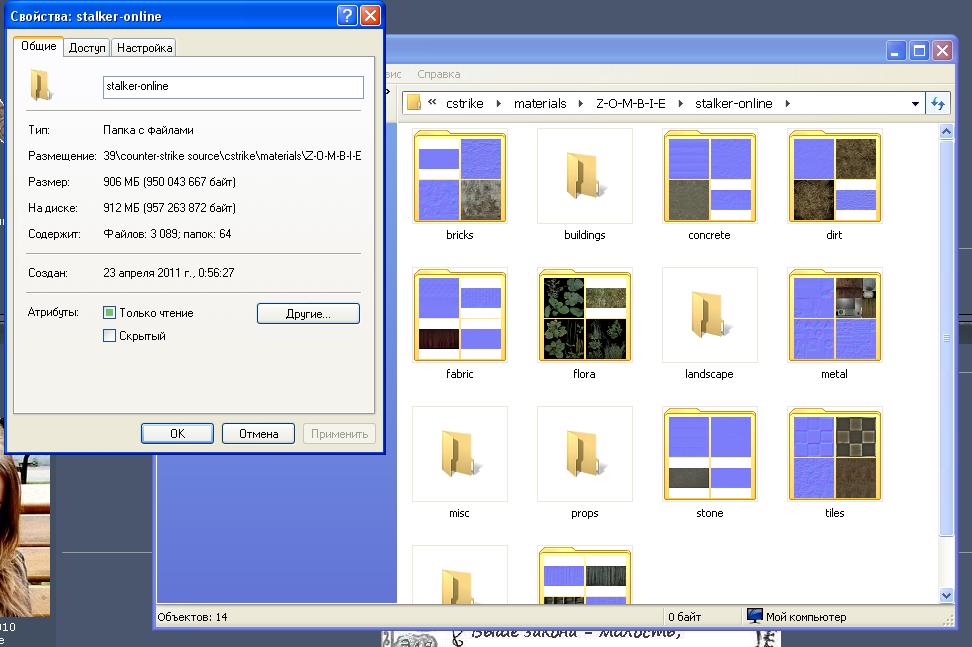Open the stone folder thumbnail
The height and width of the screenshot is (647, 972).
710,454
